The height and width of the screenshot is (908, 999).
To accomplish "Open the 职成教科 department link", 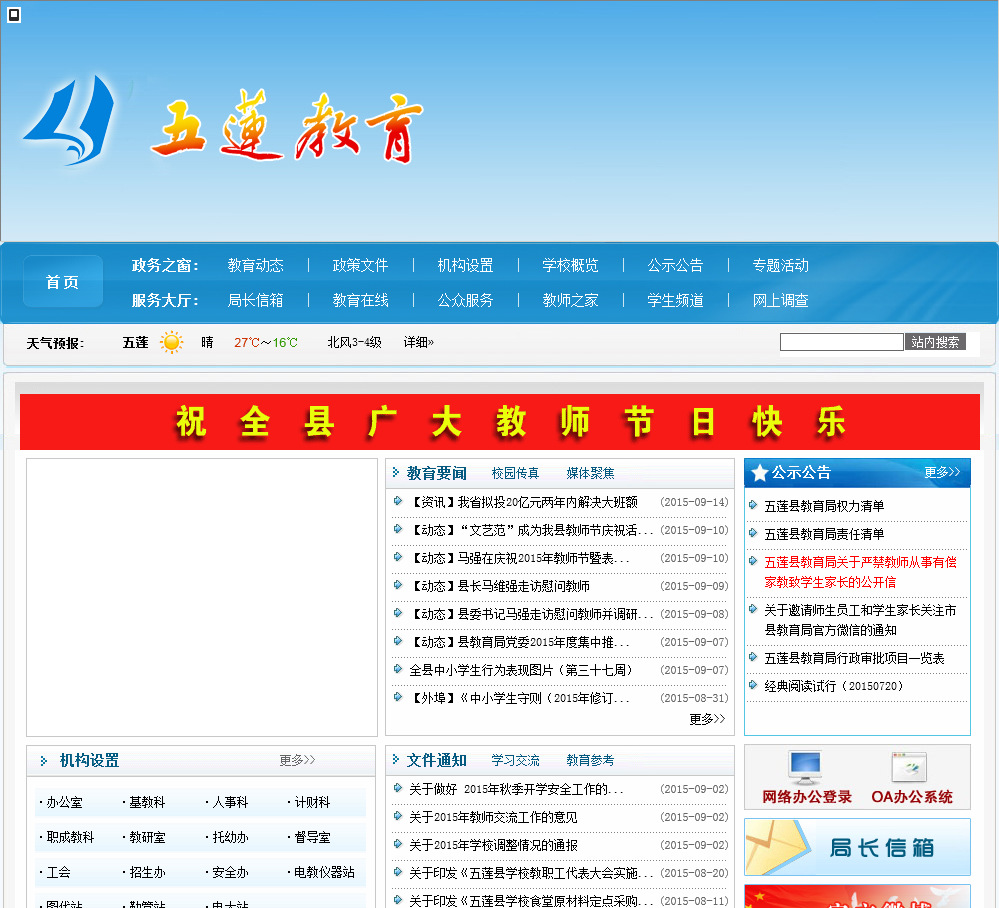I will click(70, 837).
